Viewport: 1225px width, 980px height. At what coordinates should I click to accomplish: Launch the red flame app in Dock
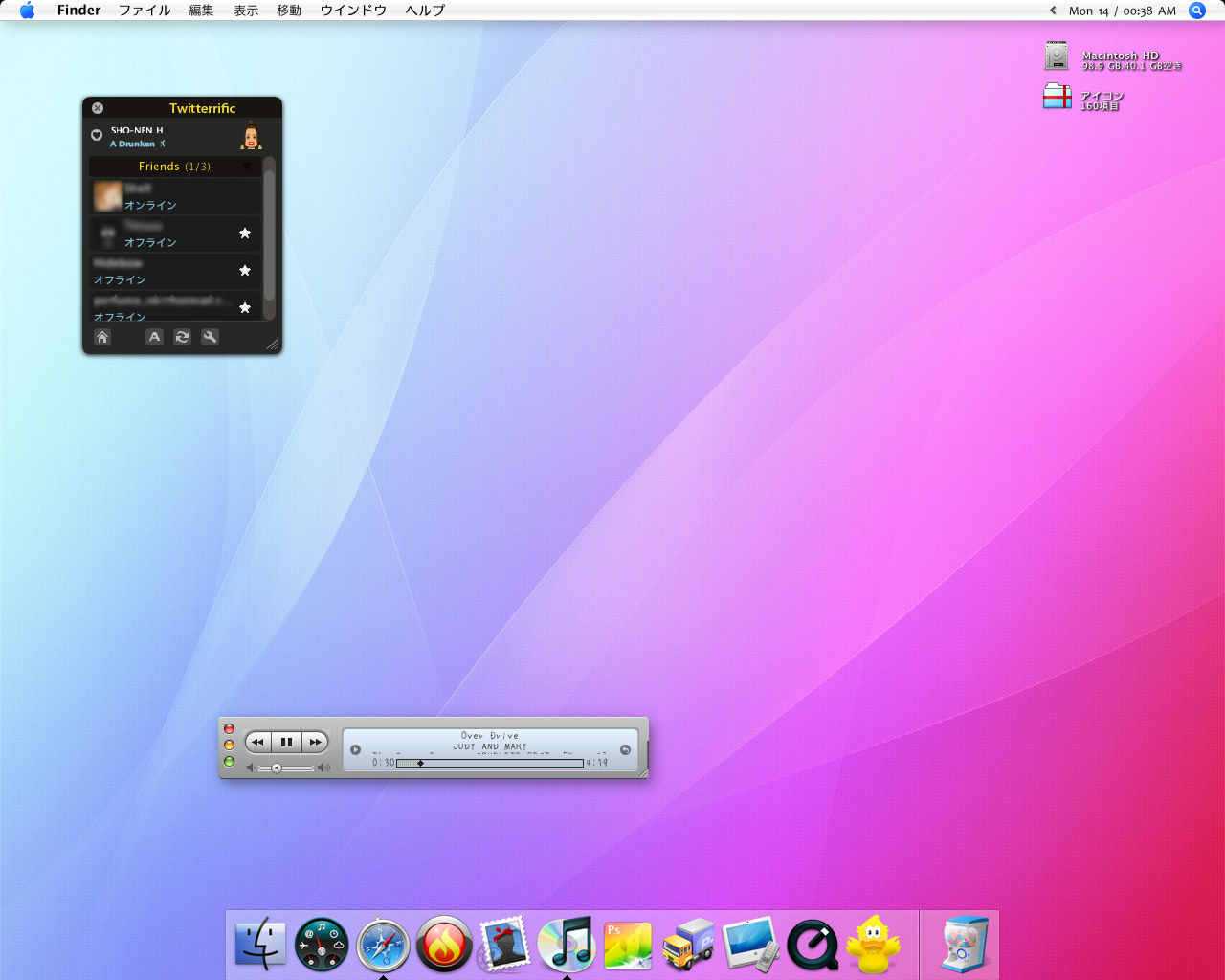point(444,945)
